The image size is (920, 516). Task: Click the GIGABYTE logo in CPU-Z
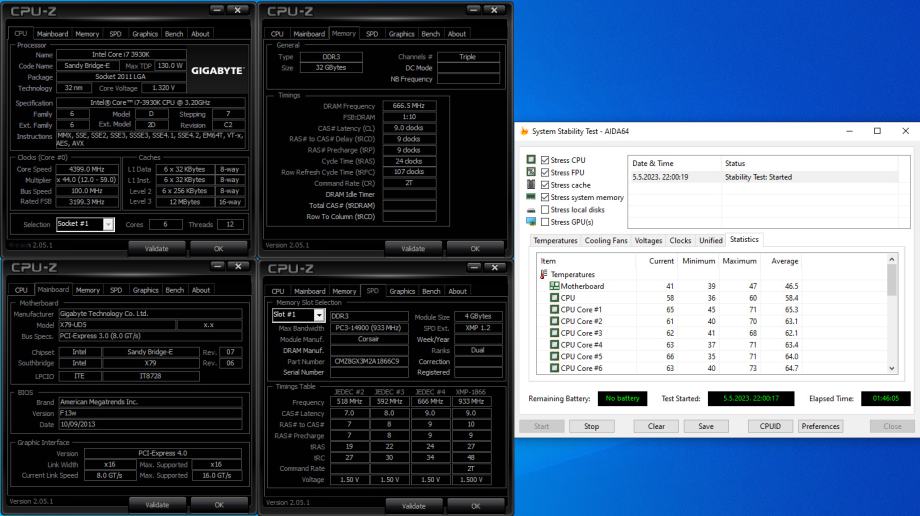click(x=216, y=71)
